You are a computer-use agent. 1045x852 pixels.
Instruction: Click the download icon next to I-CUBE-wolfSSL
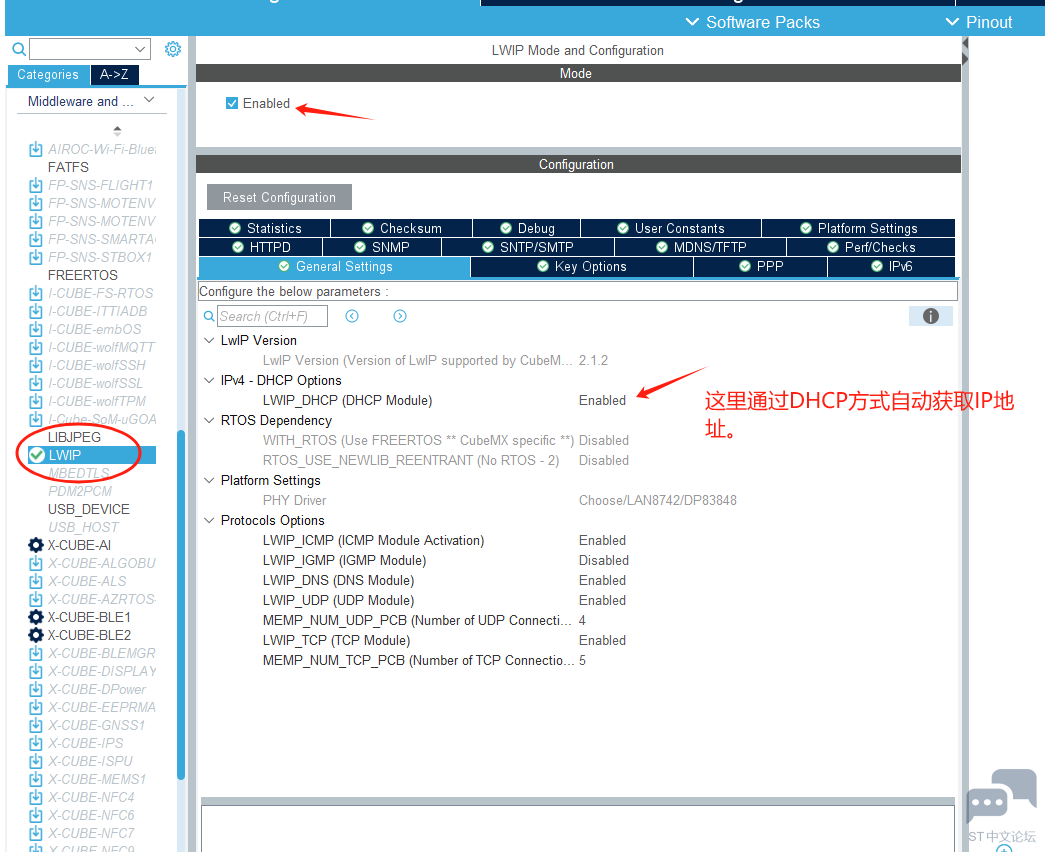pos(35,383)
